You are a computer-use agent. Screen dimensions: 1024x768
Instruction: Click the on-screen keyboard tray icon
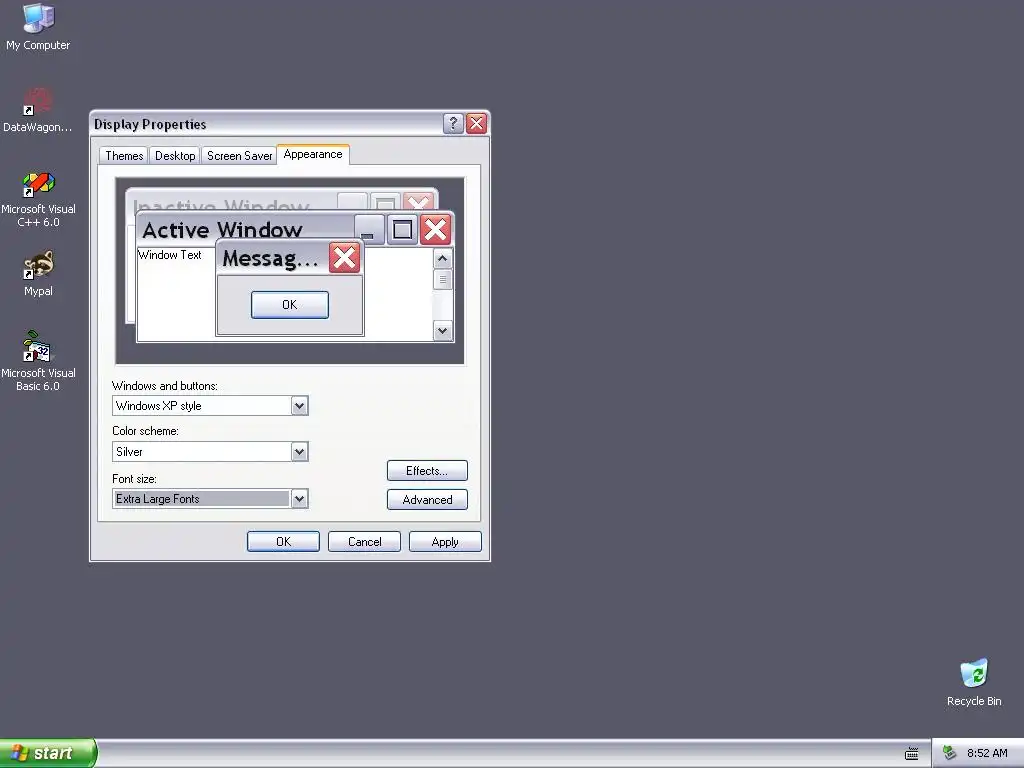pyautogui.click(x=912, y=754)
